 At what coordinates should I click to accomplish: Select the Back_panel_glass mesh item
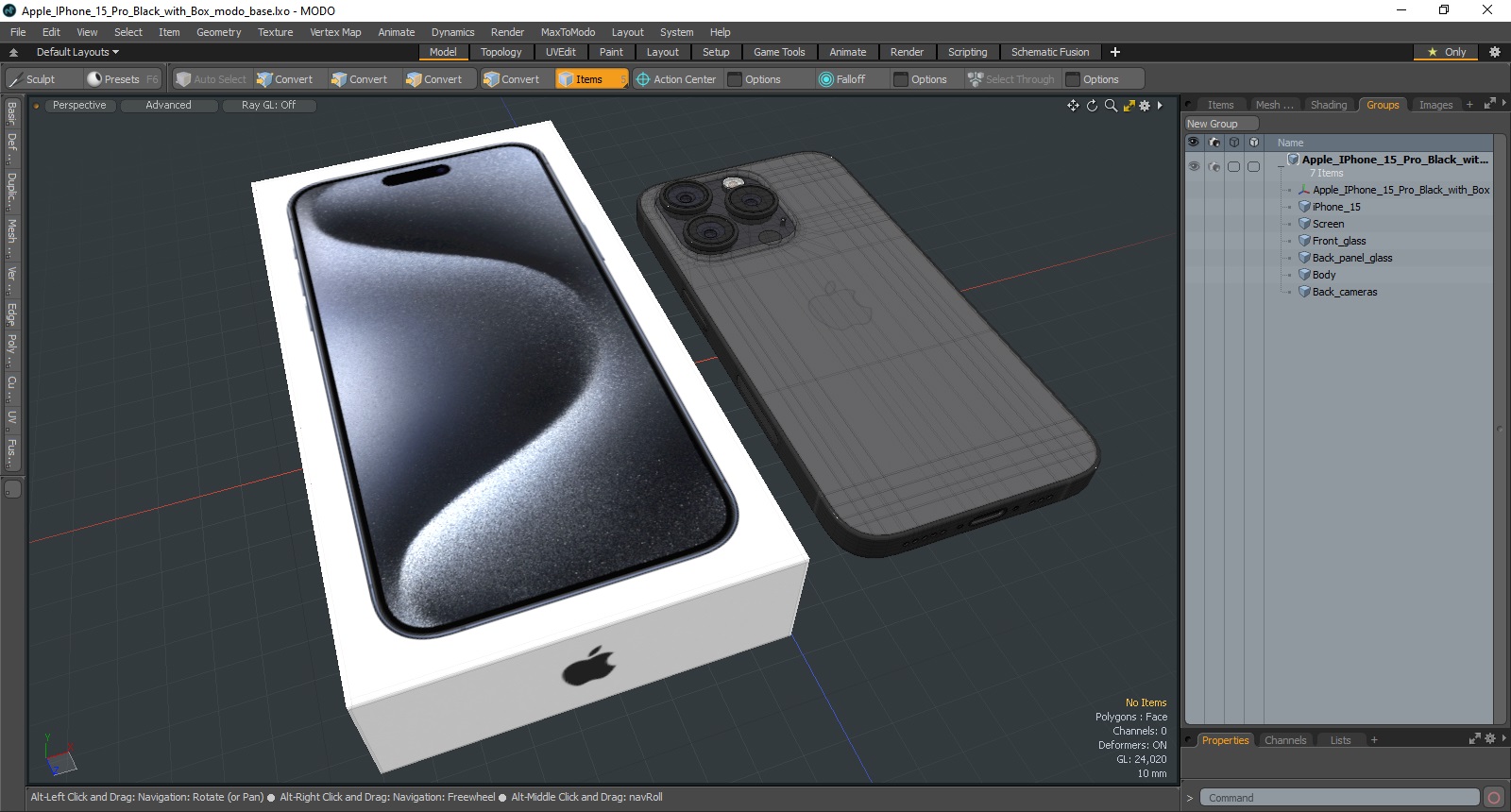point(1351,258)
